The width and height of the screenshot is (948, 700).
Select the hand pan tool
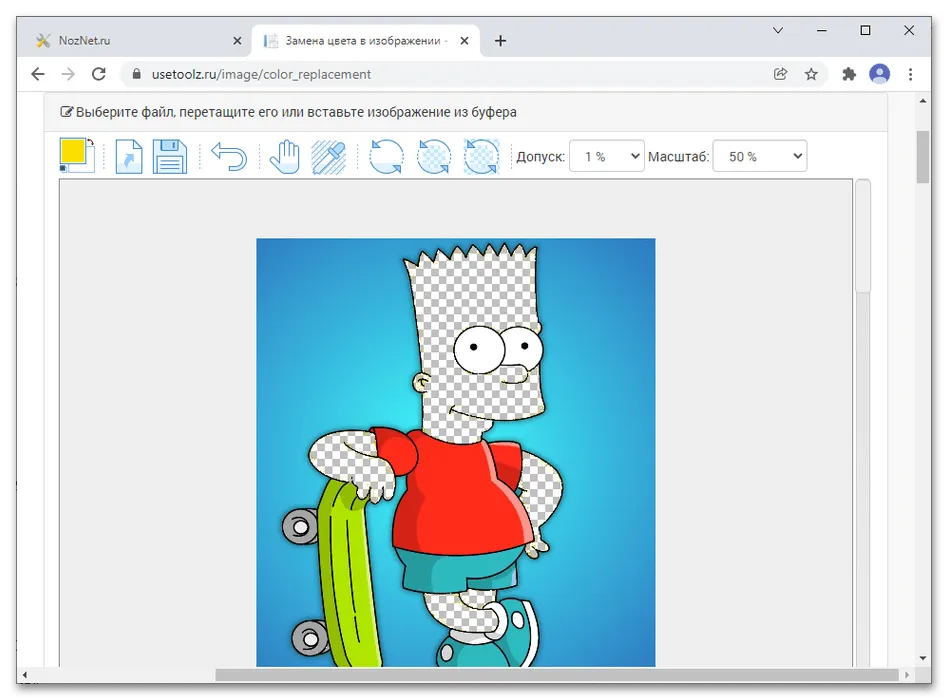click(285, 157)
